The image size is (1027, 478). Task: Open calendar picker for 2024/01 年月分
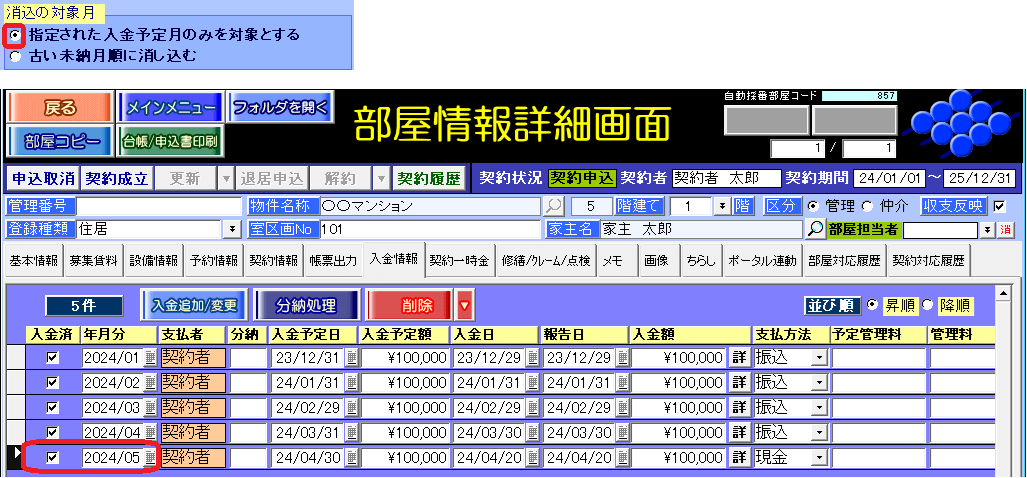(151, 358)
